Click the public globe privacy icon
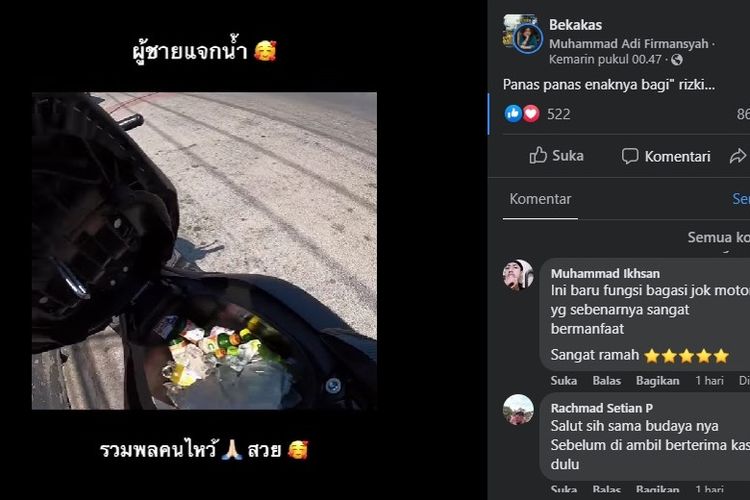750x500 pixels. (677, 60)
